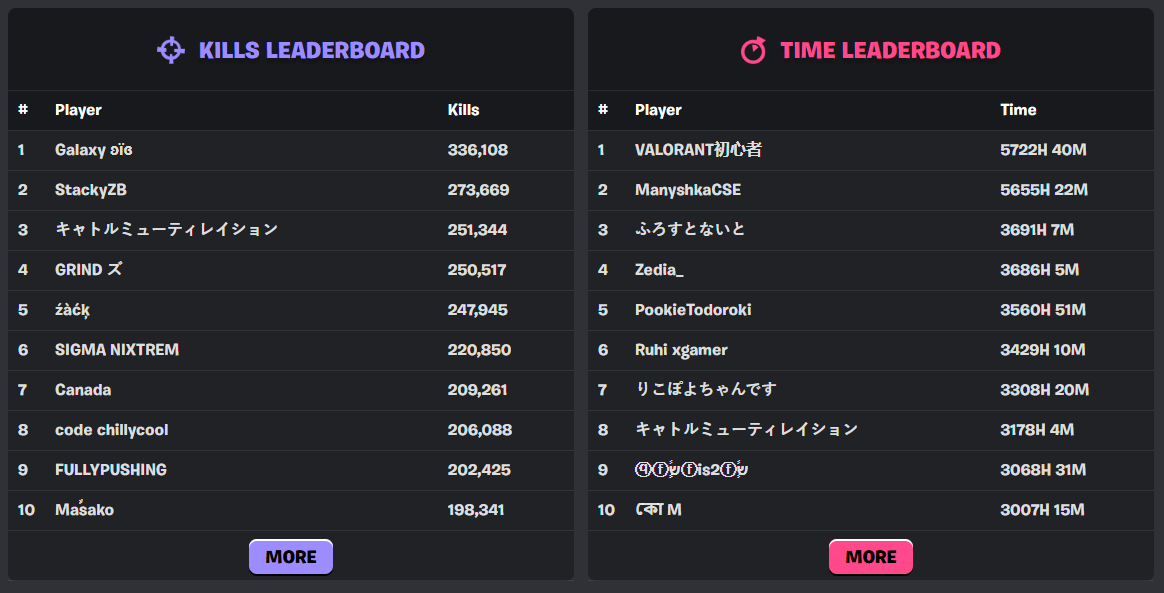Open Ruhi xgamer time entry
The width and height of the screenshot is (1164, 593).
[681, 350]
